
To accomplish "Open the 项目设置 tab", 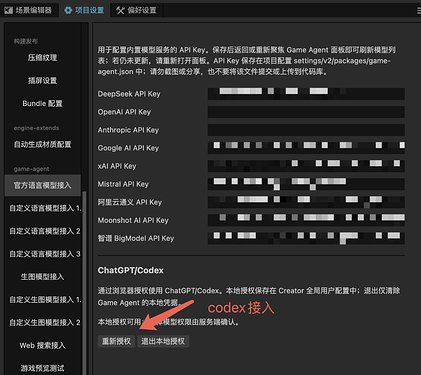I will point(85,10).
